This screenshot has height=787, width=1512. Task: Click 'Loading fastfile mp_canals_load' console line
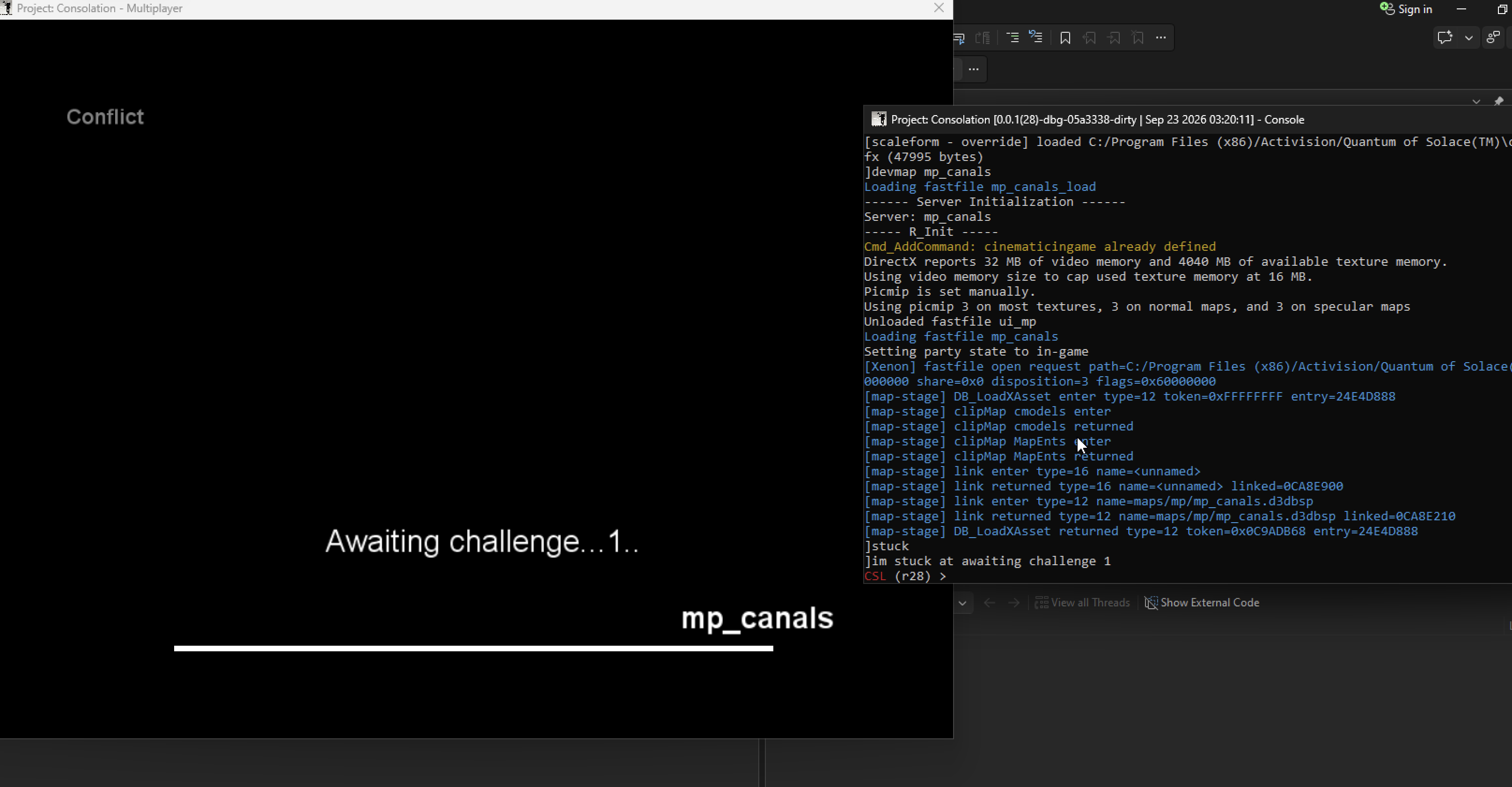point(980,187)
